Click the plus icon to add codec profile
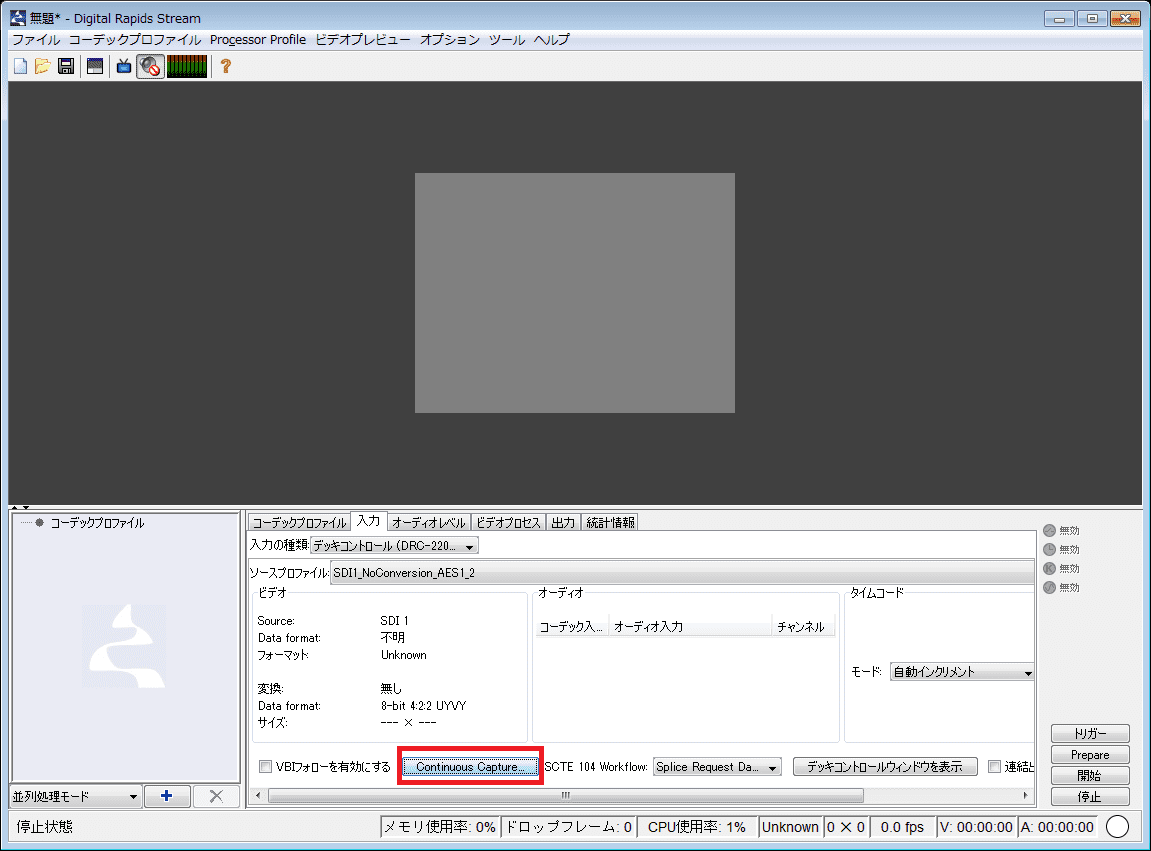Image resolution: width=1151 pixels, height=851 pixels. 167,796
